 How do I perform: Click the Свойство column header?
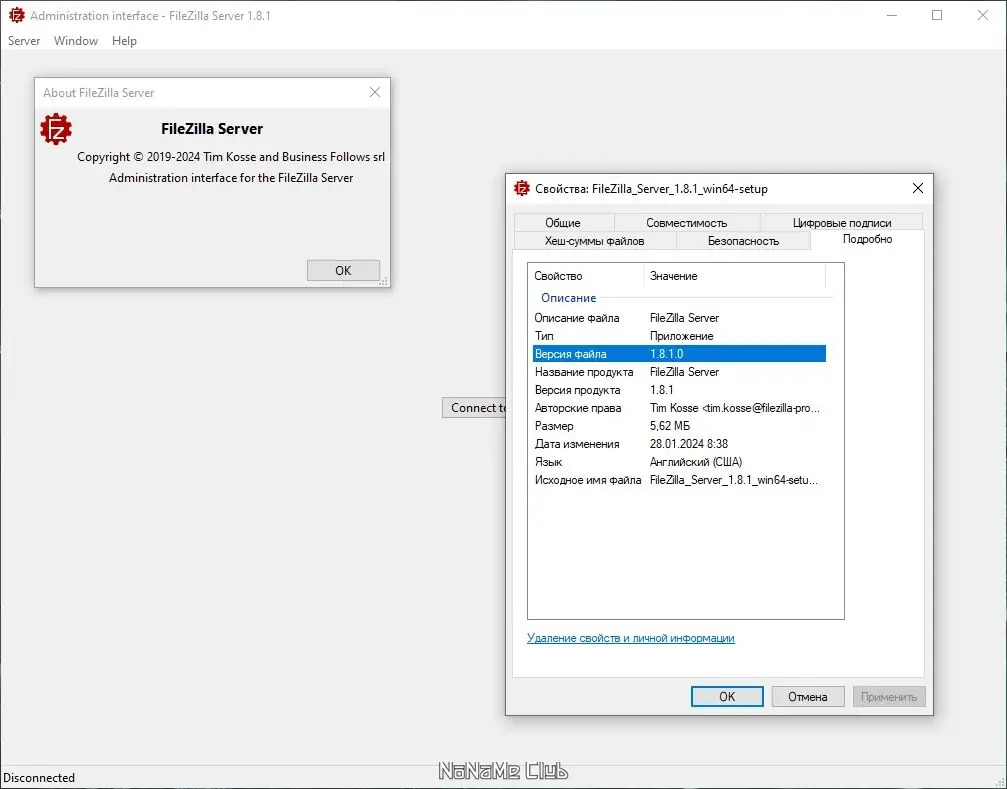[x=586, y=276]
